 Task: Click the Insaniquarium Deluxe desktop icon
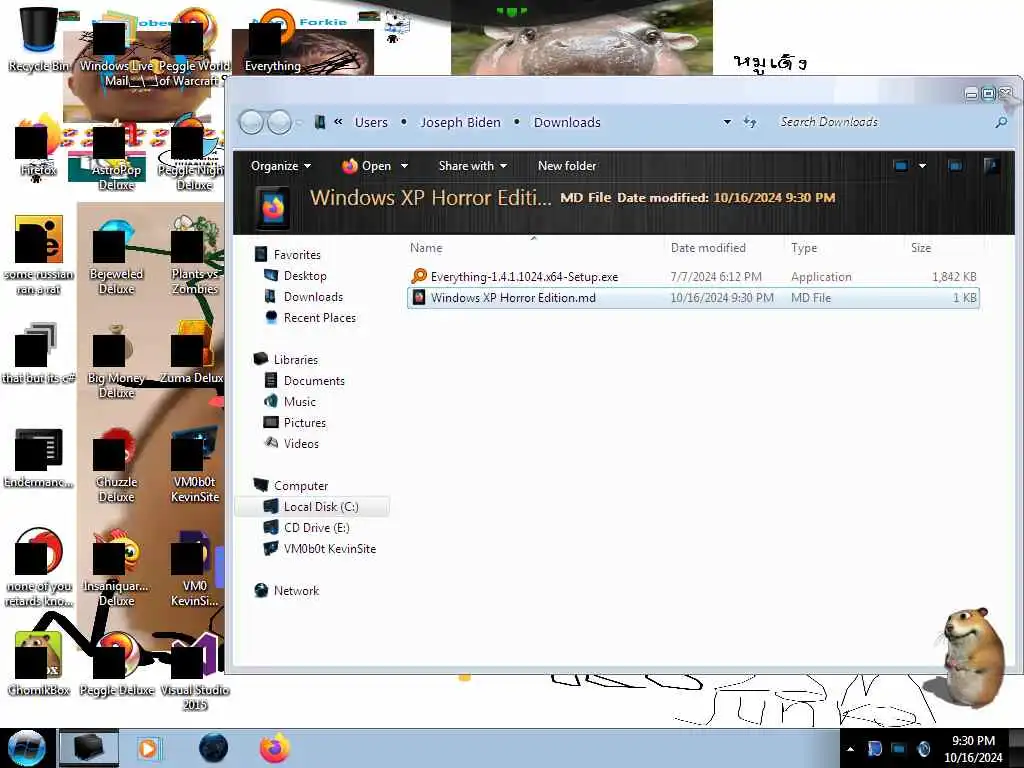[116, 568]
